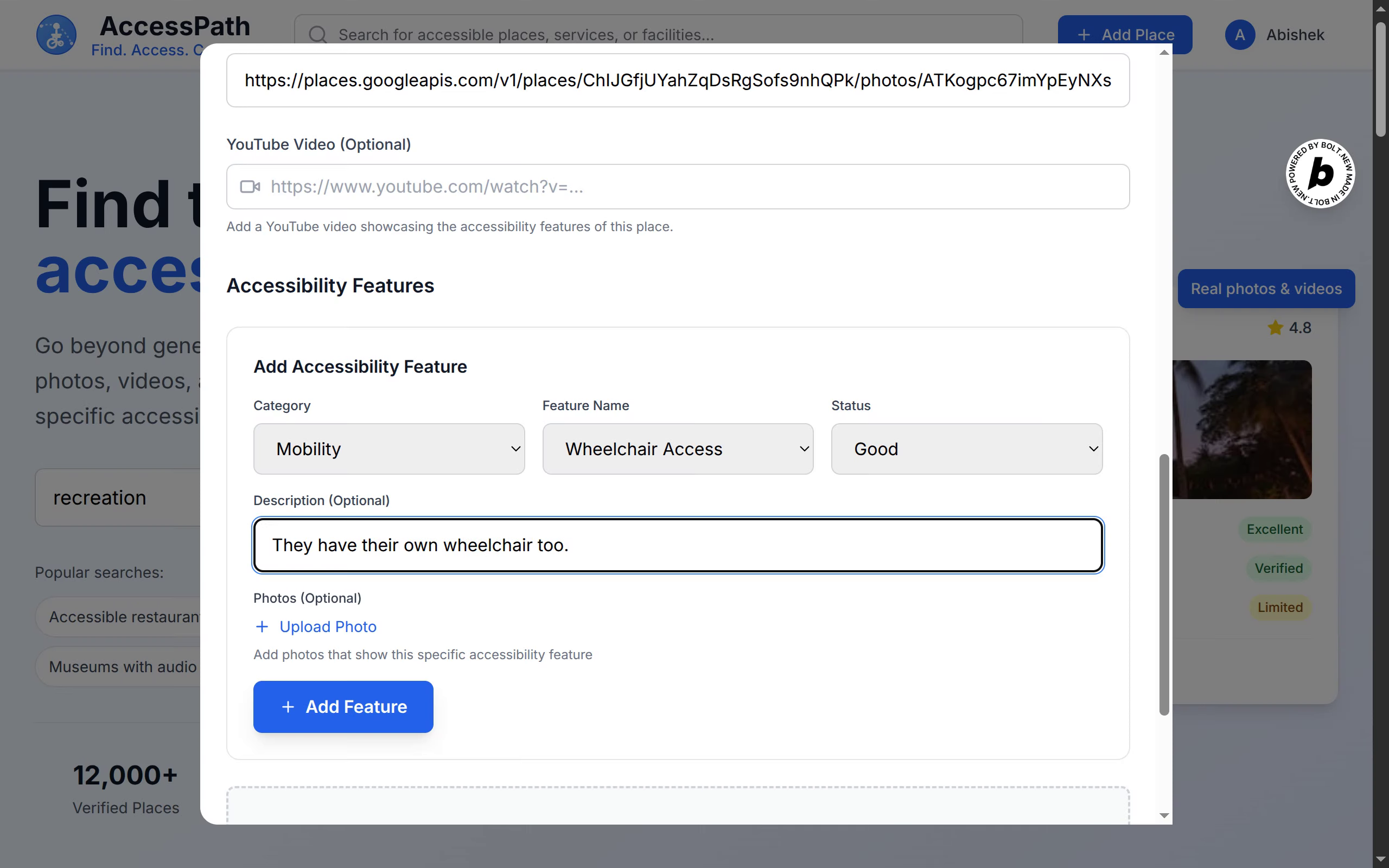The height and width of the screenshot is (868, 1389).
Task: Click the Real photos & videos badge
Action: (x=1266, y=289)
